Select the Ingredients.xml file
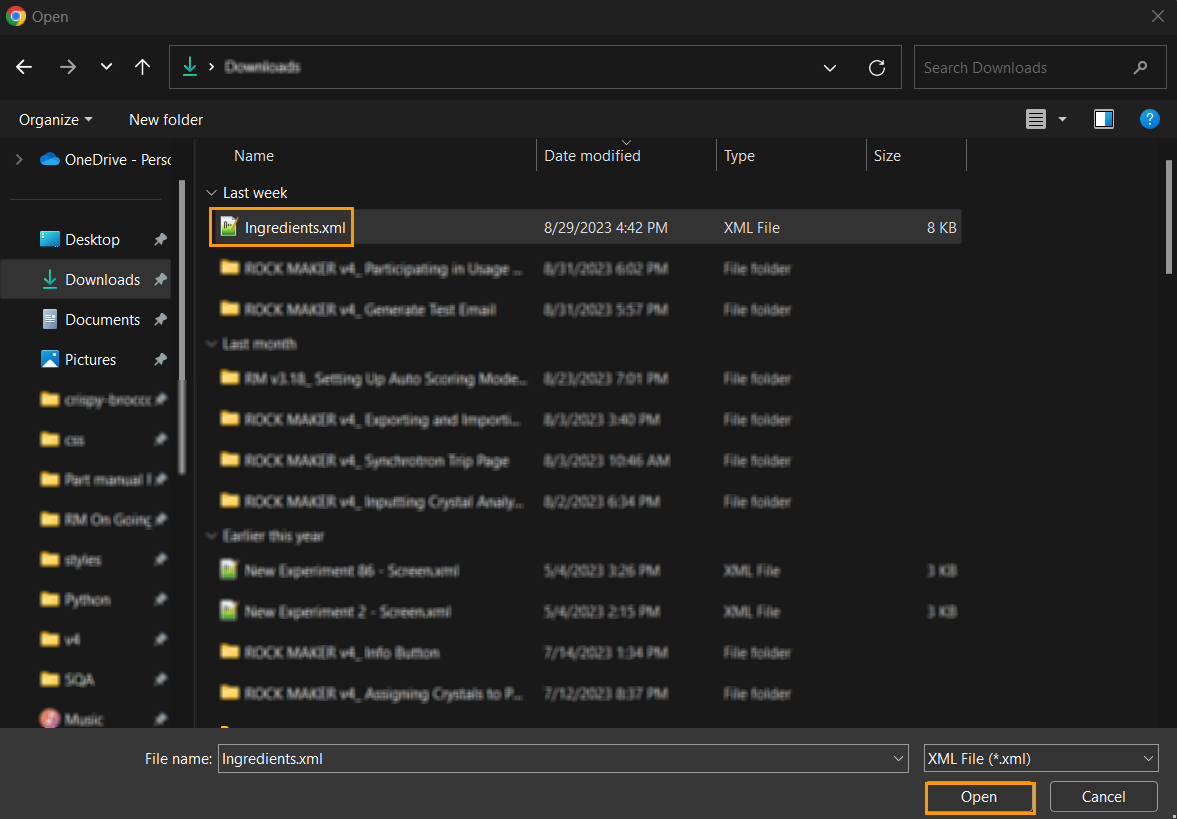Image resolution: width=1177 pixels, height=819 pixels. [x=294, y=228]
